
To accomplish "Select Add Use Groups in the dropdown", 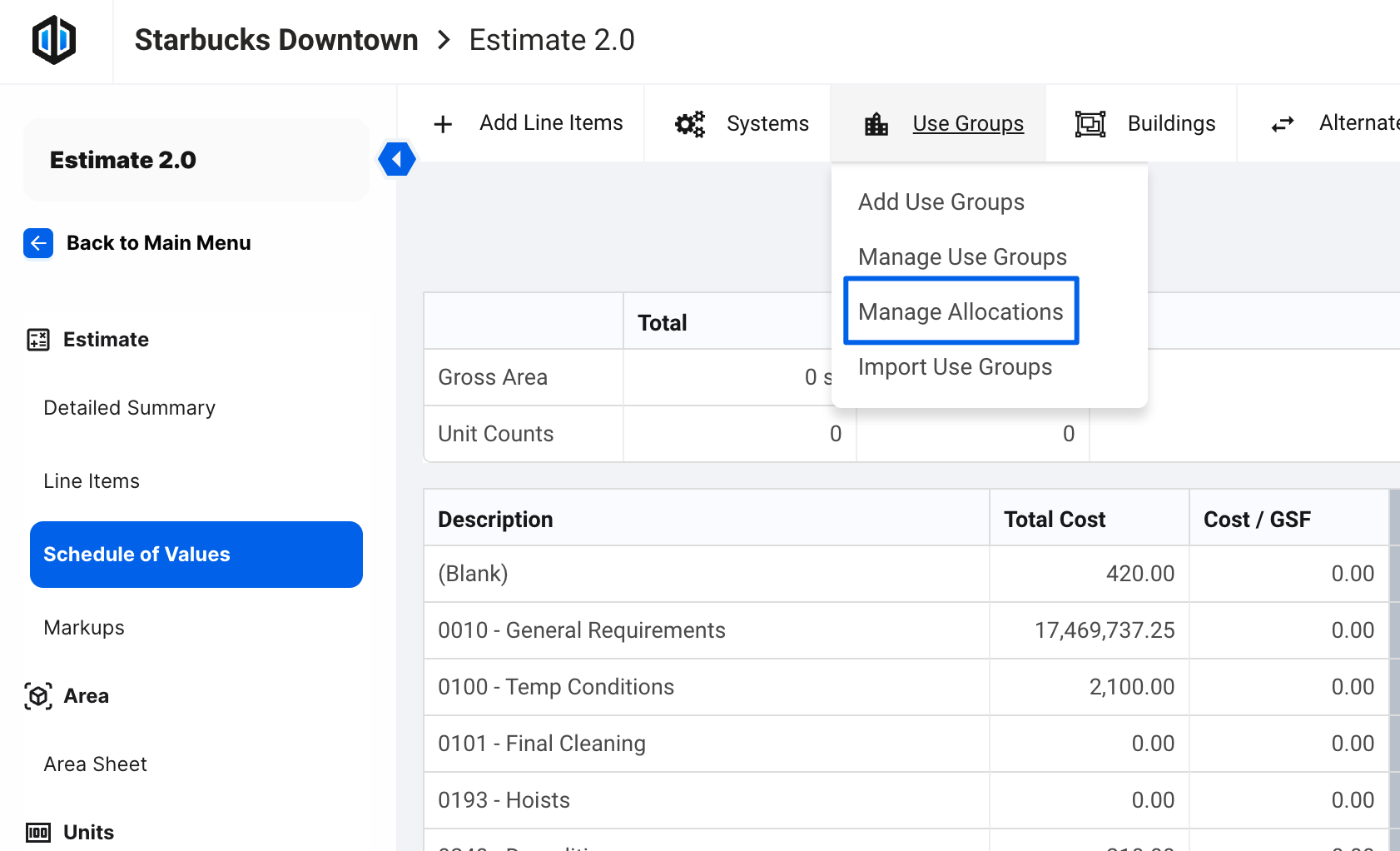I will [941, 202].
